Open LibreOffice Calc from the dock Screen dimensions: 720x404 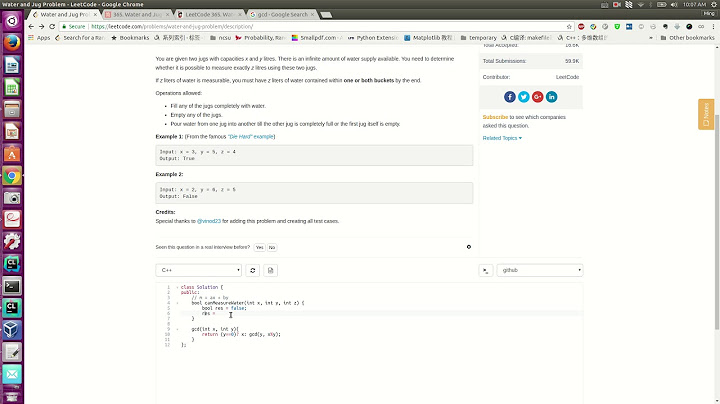point(12,87)
